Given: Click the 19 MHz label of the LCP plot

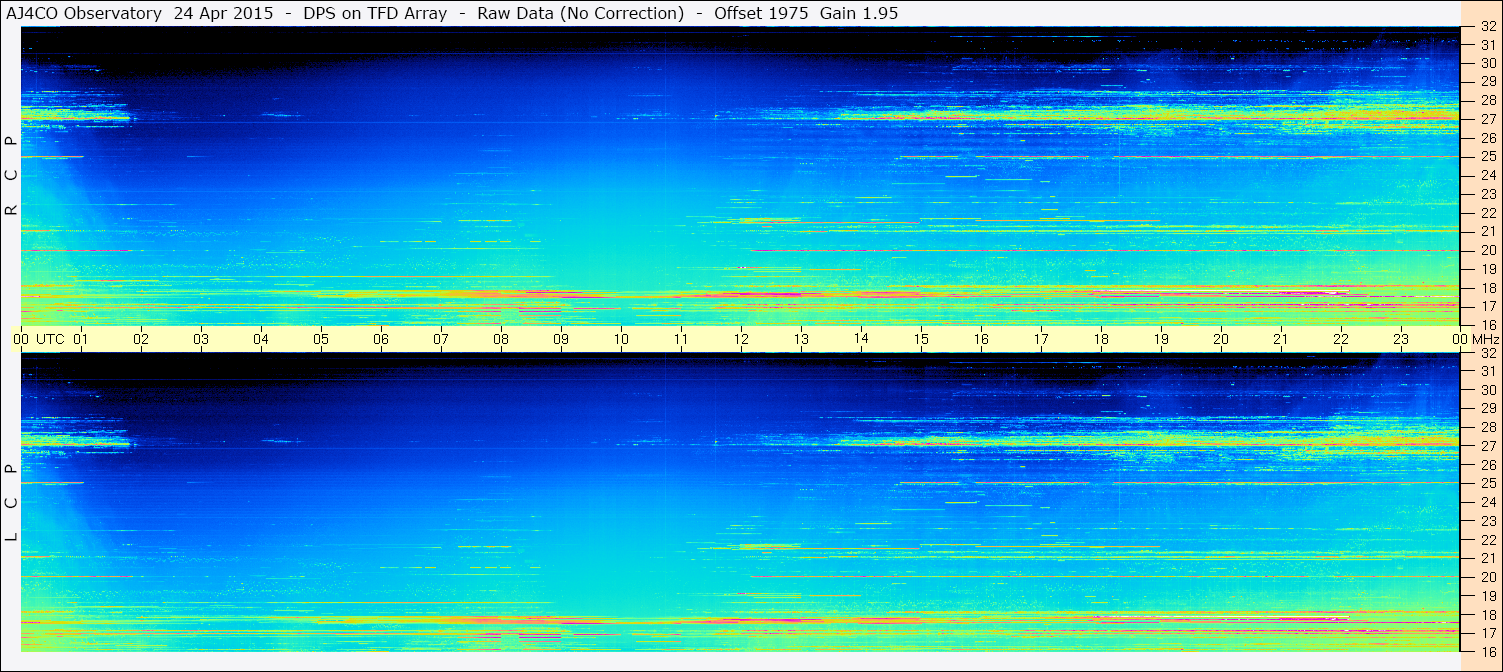Looking at the screenshot, I should (1487, 596).
